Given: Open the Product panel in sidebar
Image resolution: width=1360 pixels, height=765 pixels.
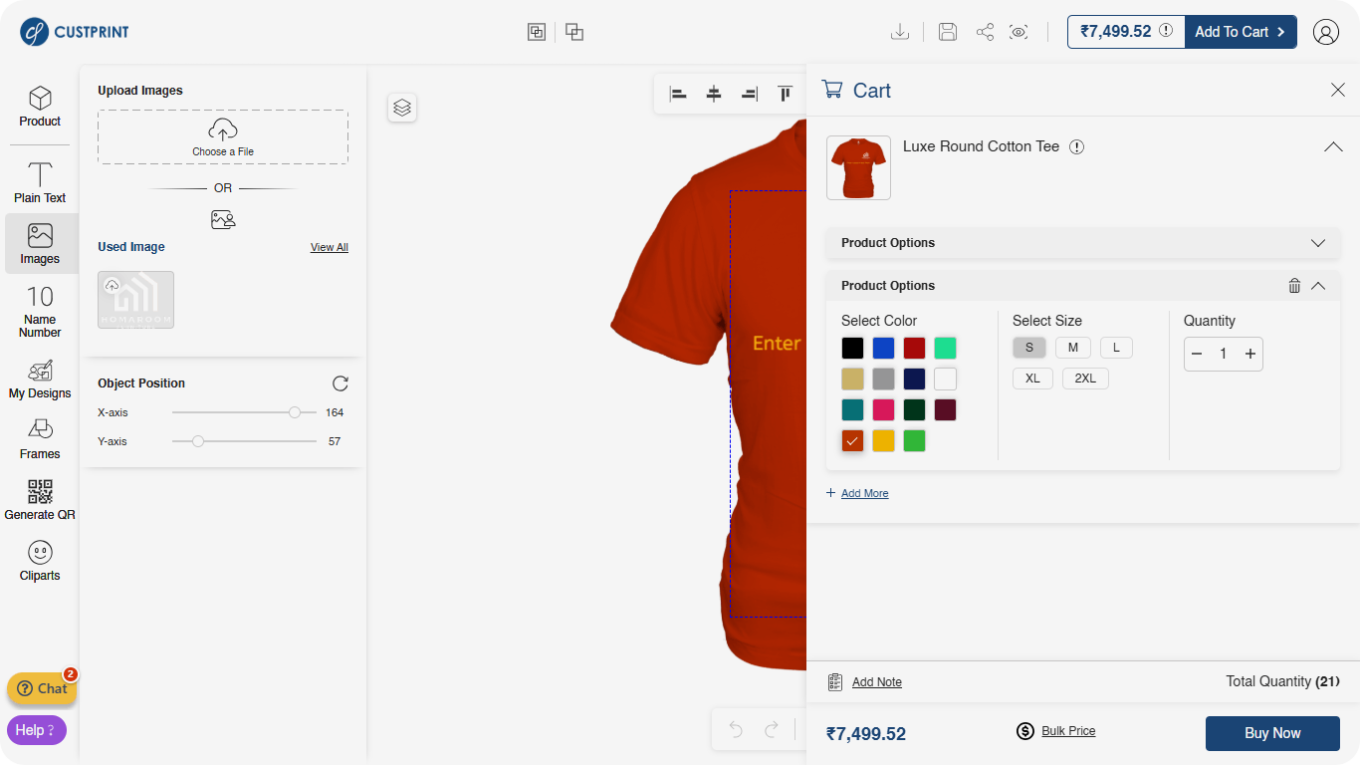Looking at the screenshot, I should pyautogui.click(x=40, y=107).
